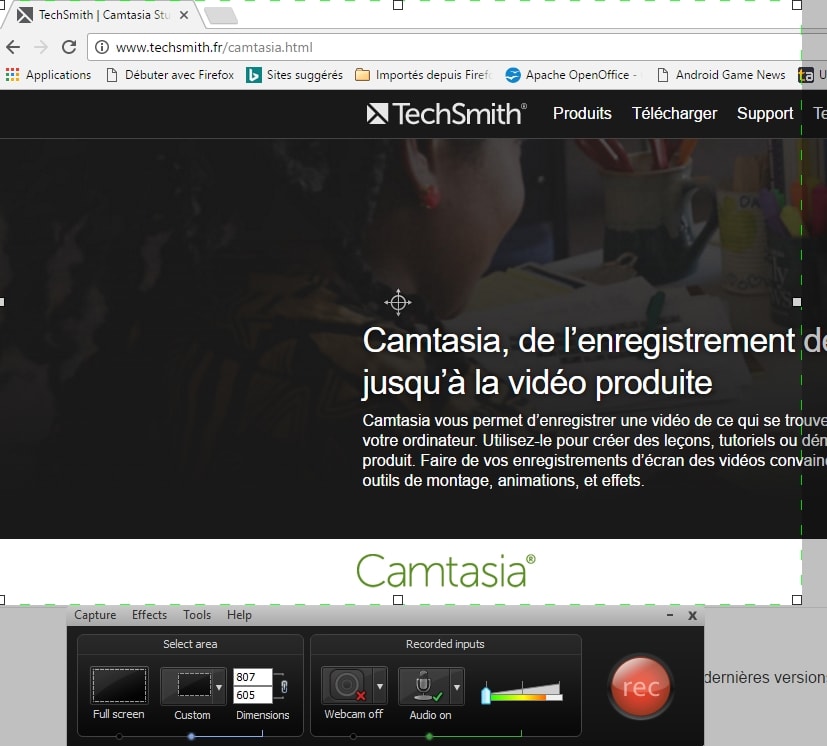Reload the TechSmith page
Viewport: 827px width, 746px height.
click(x=69, y=47)
